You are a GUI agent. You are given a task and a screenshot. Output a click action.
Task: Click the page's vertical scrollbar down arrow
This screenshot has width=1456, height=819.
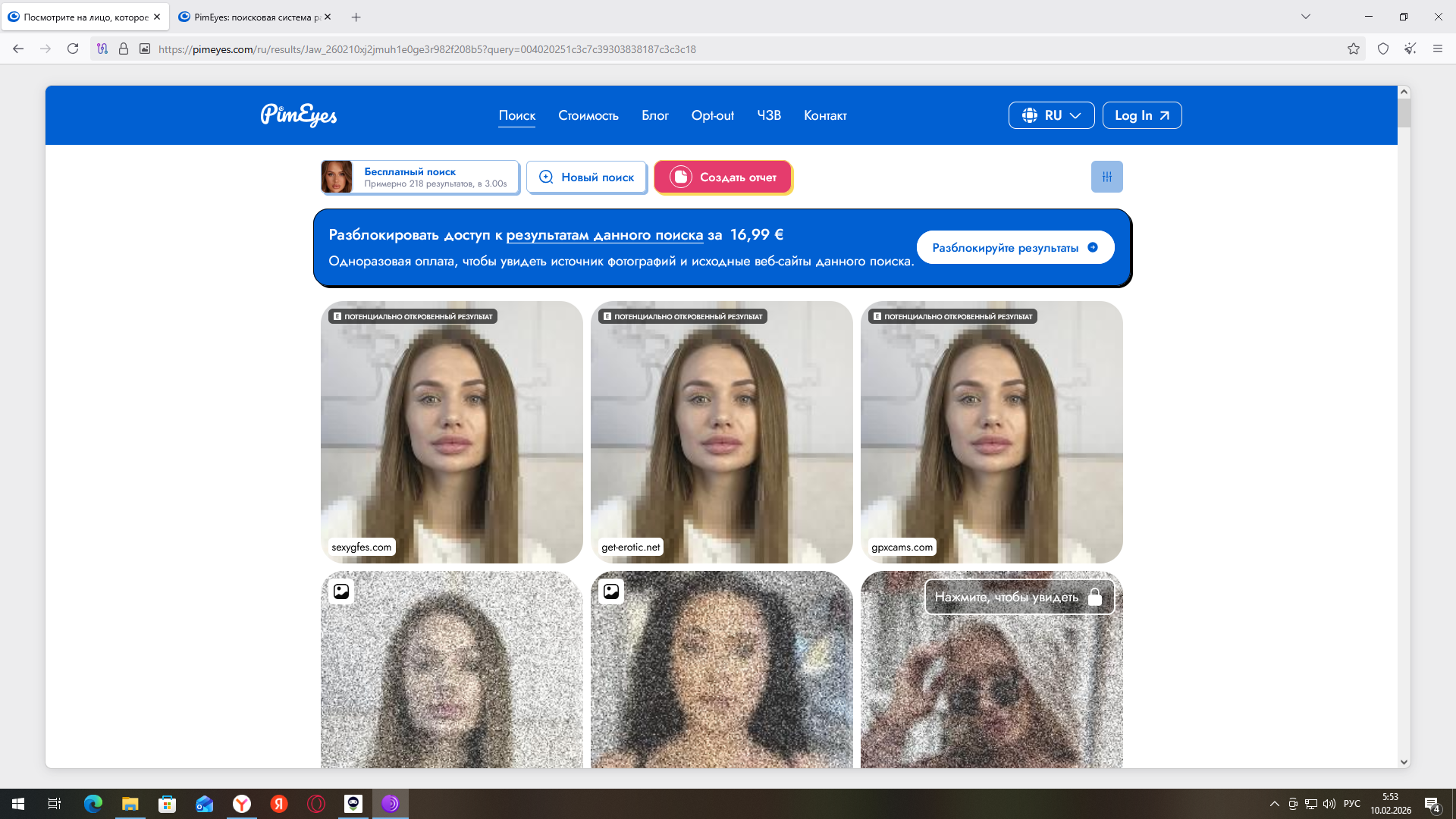[1404, 762]
